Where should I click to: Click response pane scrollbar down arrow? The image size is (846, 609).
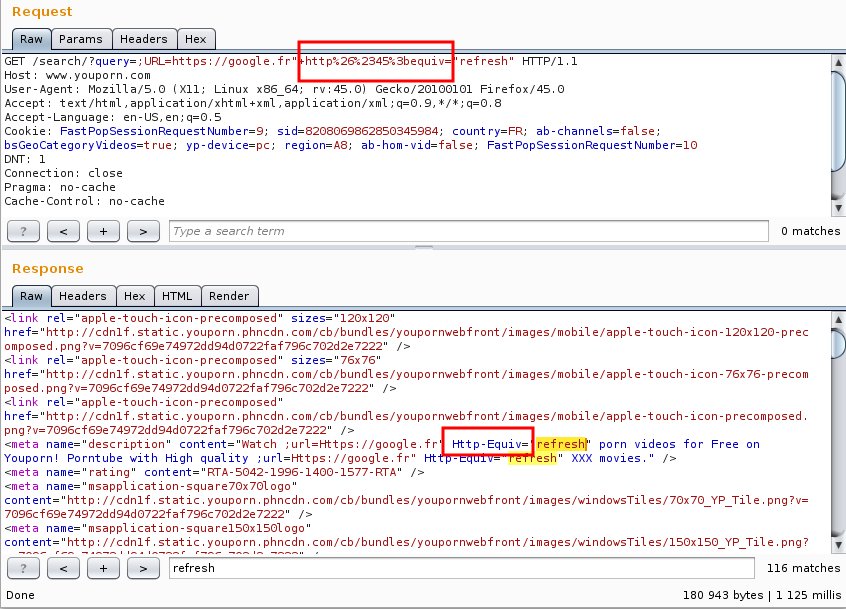tap(838, 545)
